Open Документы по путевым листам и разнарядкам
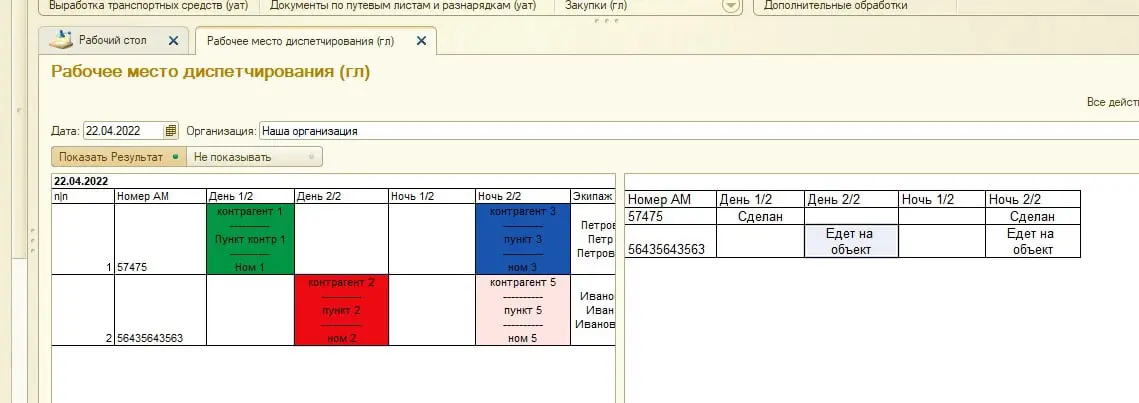This screenshot has height=403, width=1139. (x=403, y=5)
